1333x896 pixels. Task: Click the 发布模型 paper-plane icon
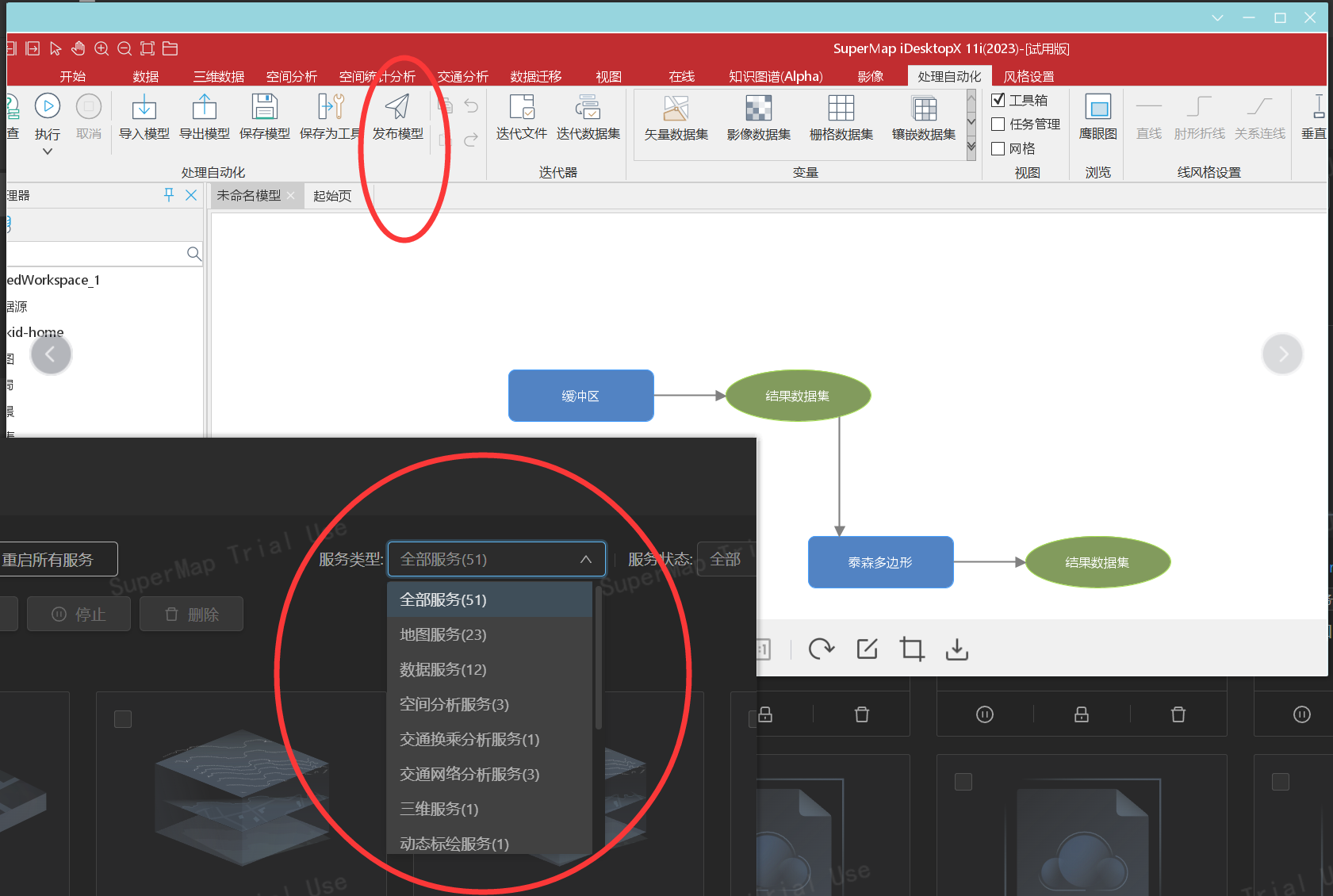(397, 106)
